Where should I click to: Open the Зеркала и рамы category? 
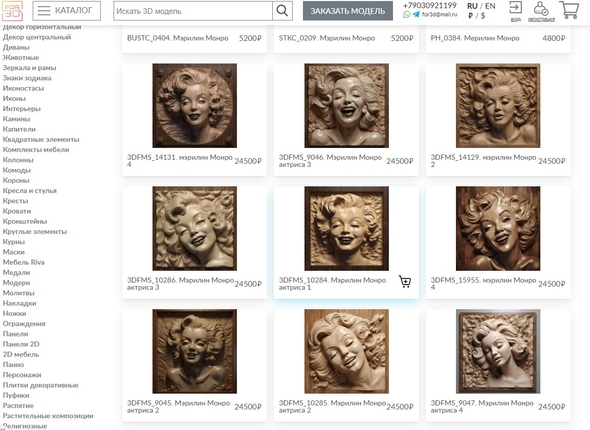coord(29,68)
